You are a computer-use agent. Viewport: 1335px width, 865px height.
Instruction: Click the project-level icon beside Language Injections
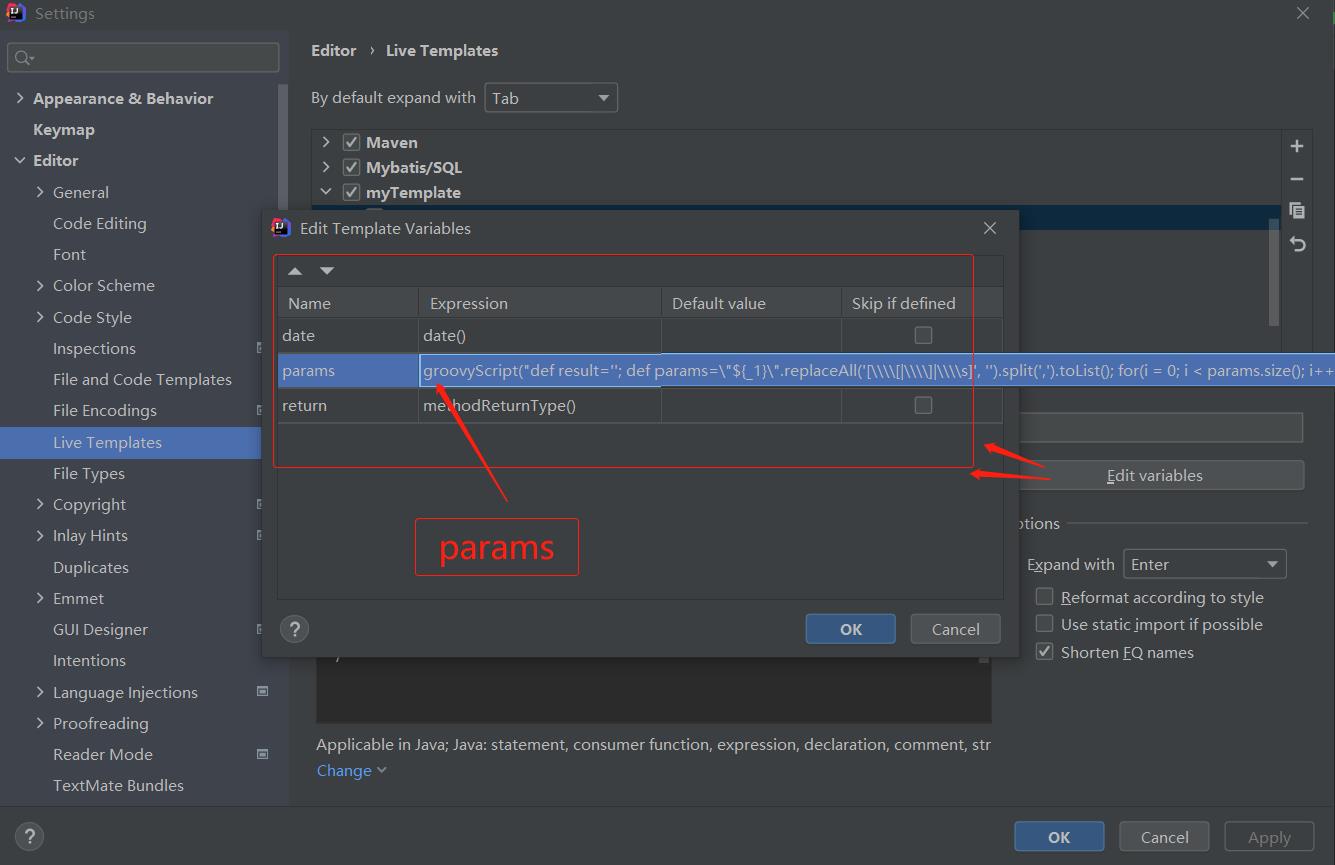[263, 691]
